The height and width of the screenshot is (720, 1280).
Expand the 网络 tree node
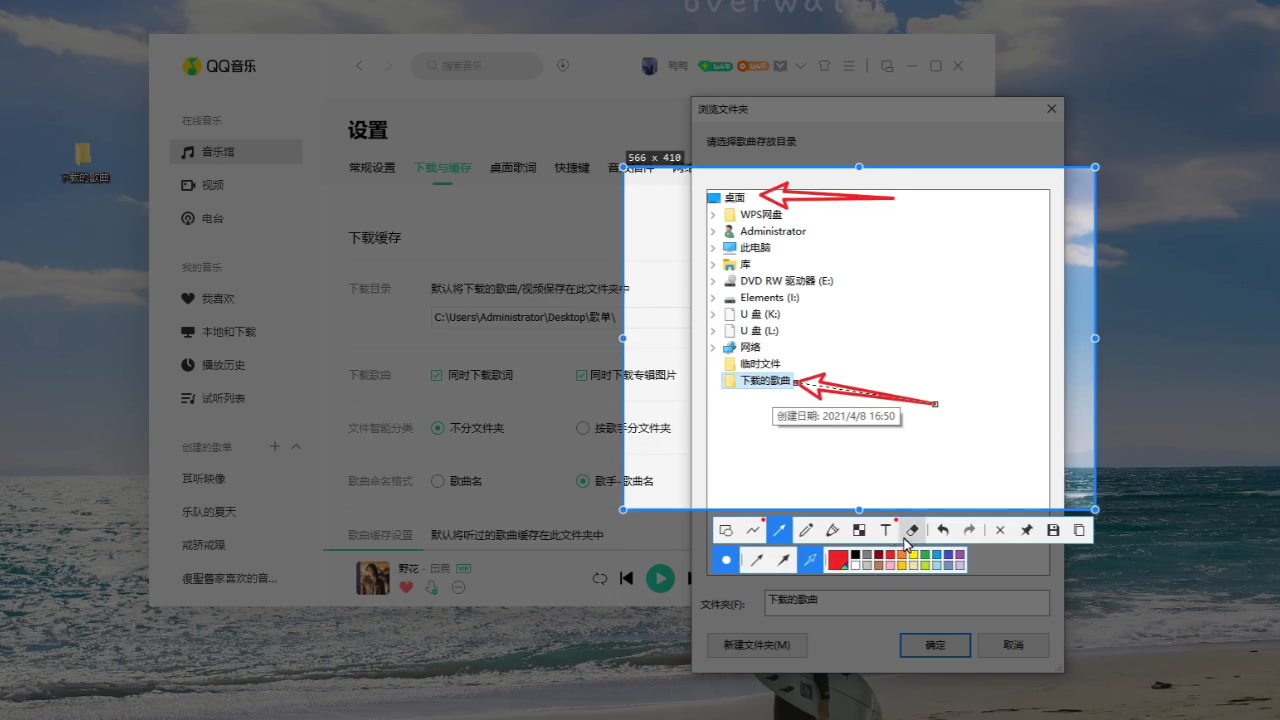click(x=713, y=347)
